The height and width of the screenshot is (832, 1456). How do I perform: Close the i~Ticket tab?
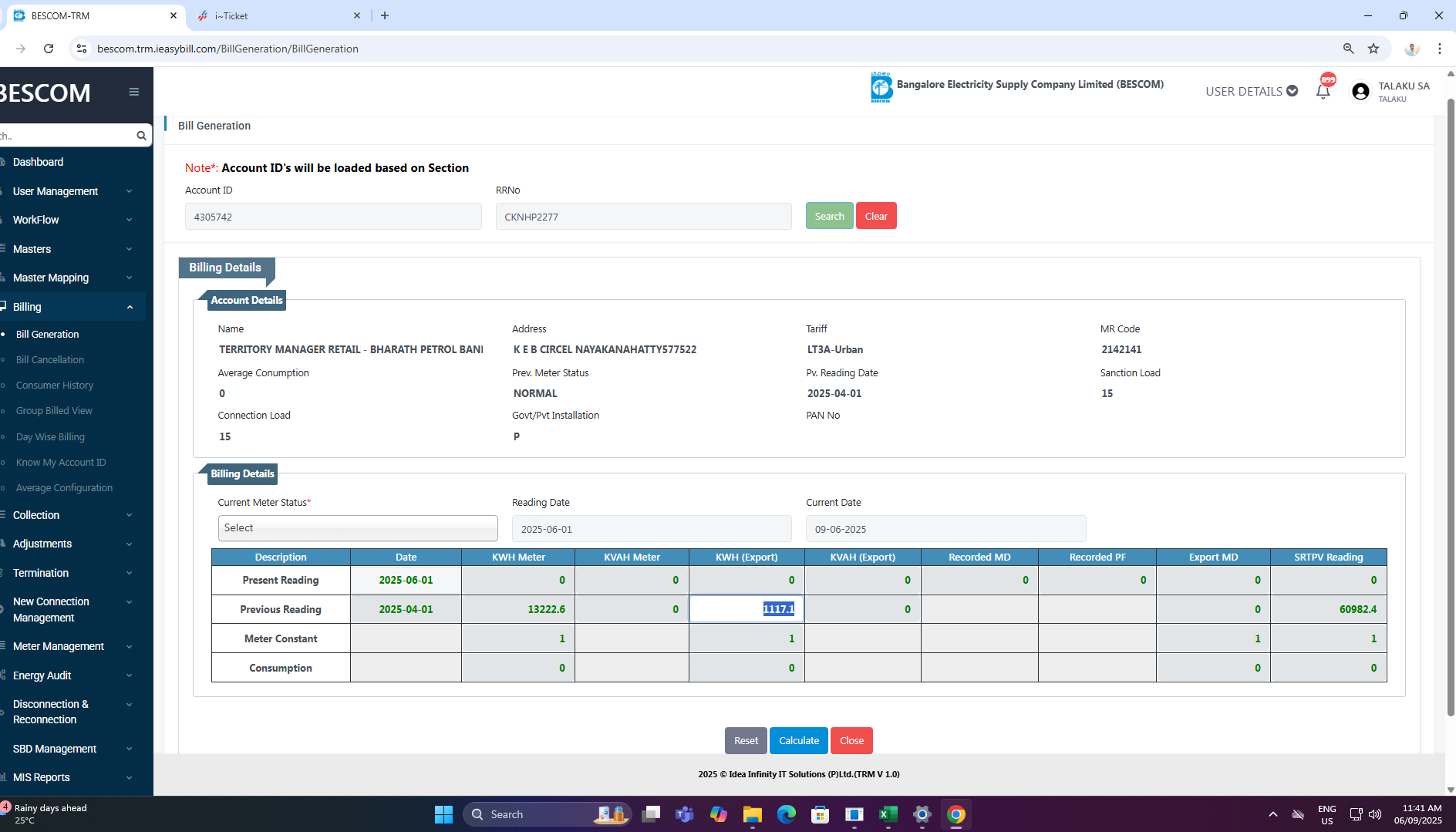(x=357, y=15)
